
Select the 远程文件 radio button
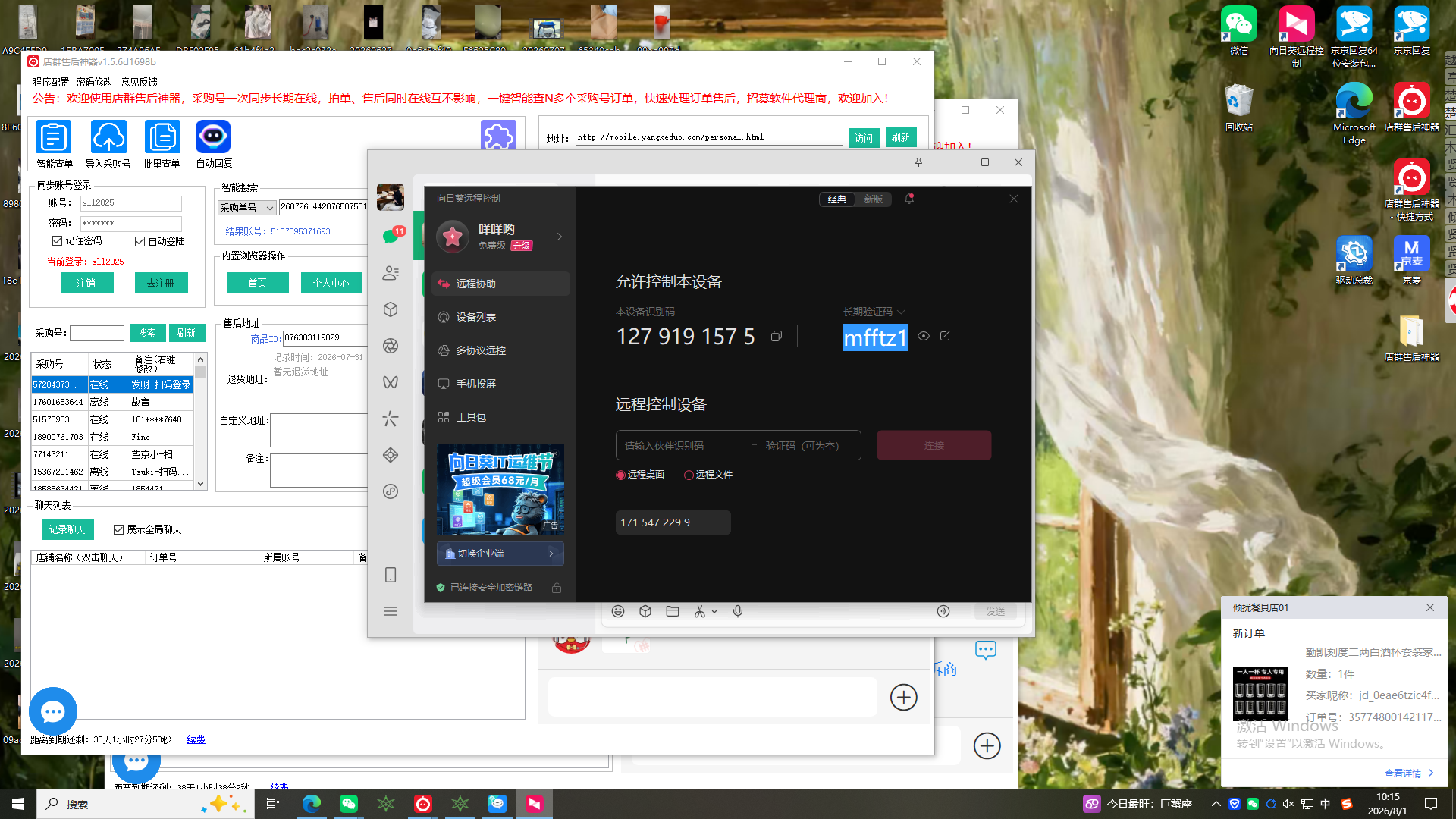point(689,475)
